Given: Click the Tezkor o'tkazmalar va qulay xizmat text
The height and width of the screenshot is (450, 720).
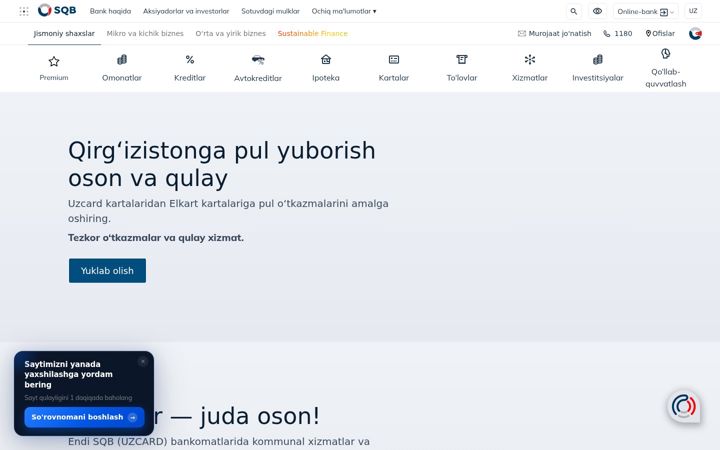Looking at the screenshot, I should [156, 238].
